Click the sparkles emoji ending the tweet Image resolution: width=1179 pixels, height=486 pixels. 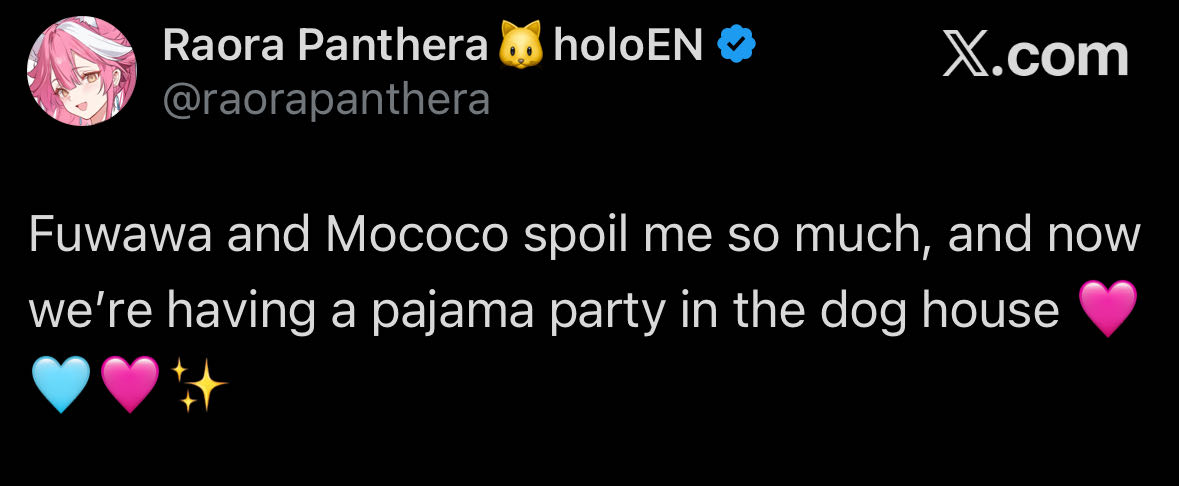199,385
